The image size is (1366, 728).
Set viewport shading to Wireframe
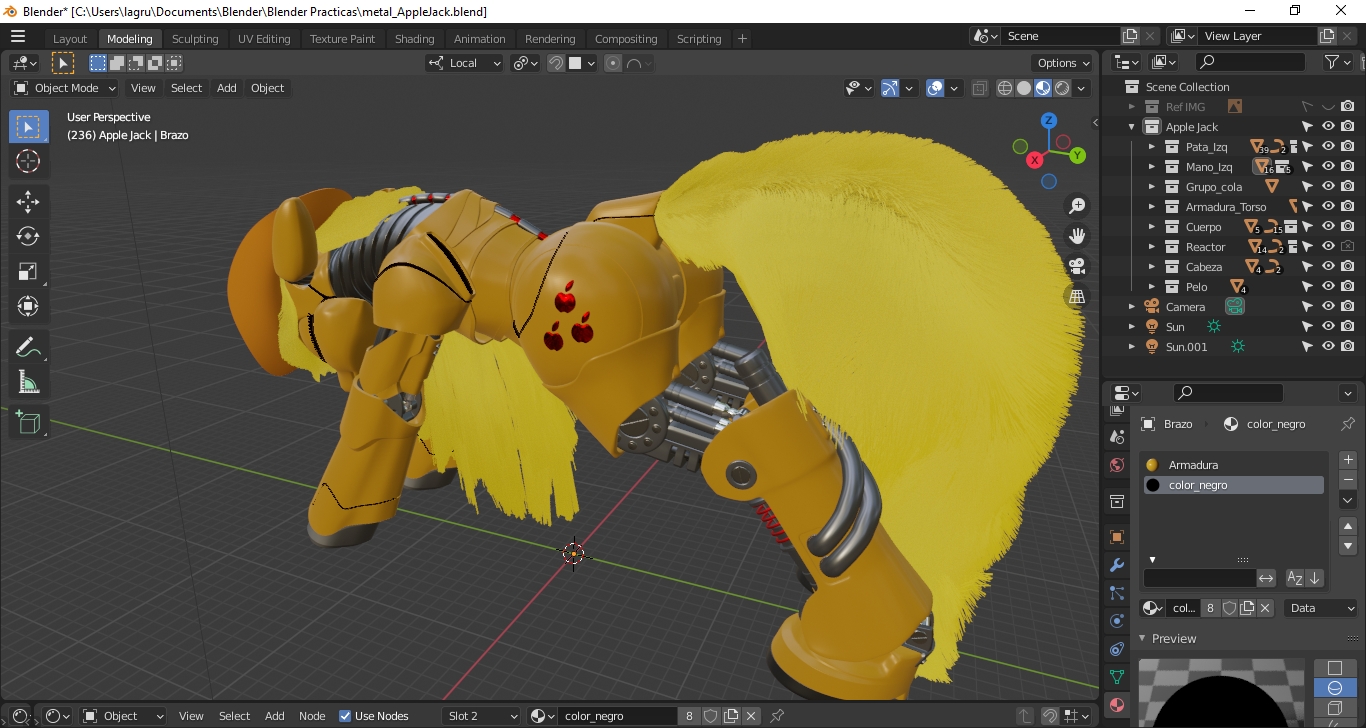(x=1005, y=88)
